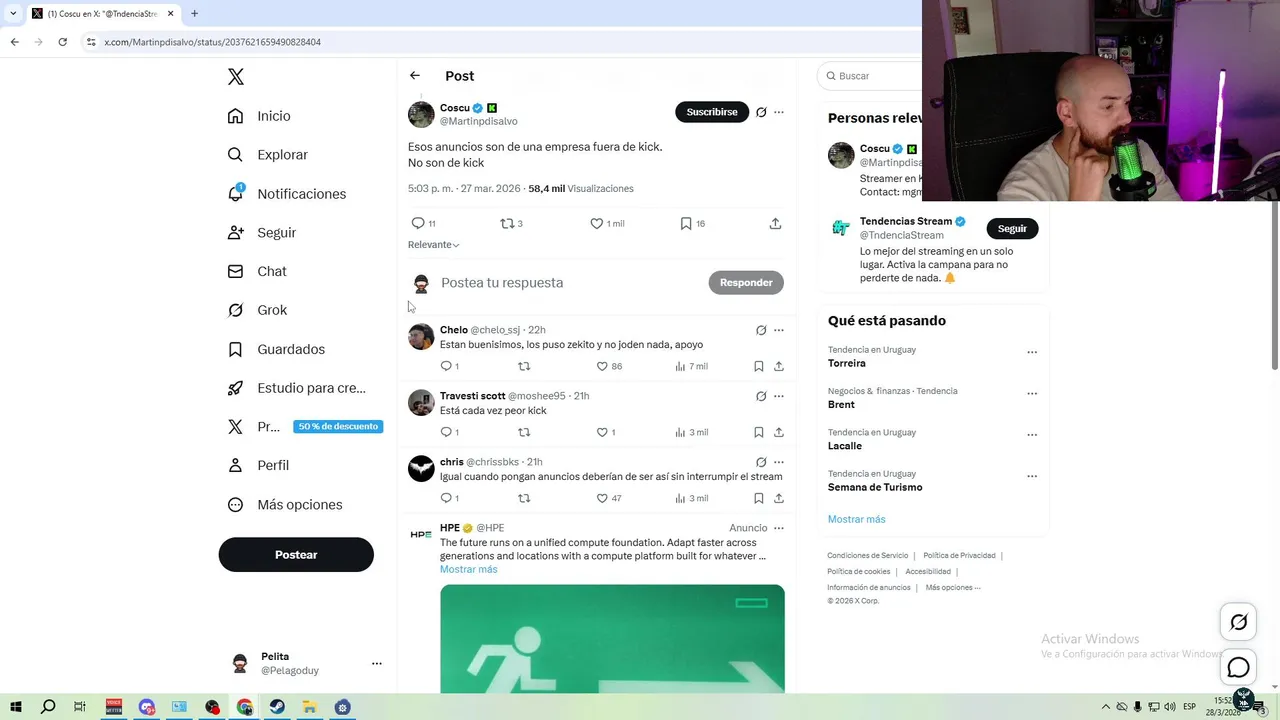The width and height of the screenshot is (1280, 720).
Task: Go back with the Post arrow
Action: pos(415,76)
